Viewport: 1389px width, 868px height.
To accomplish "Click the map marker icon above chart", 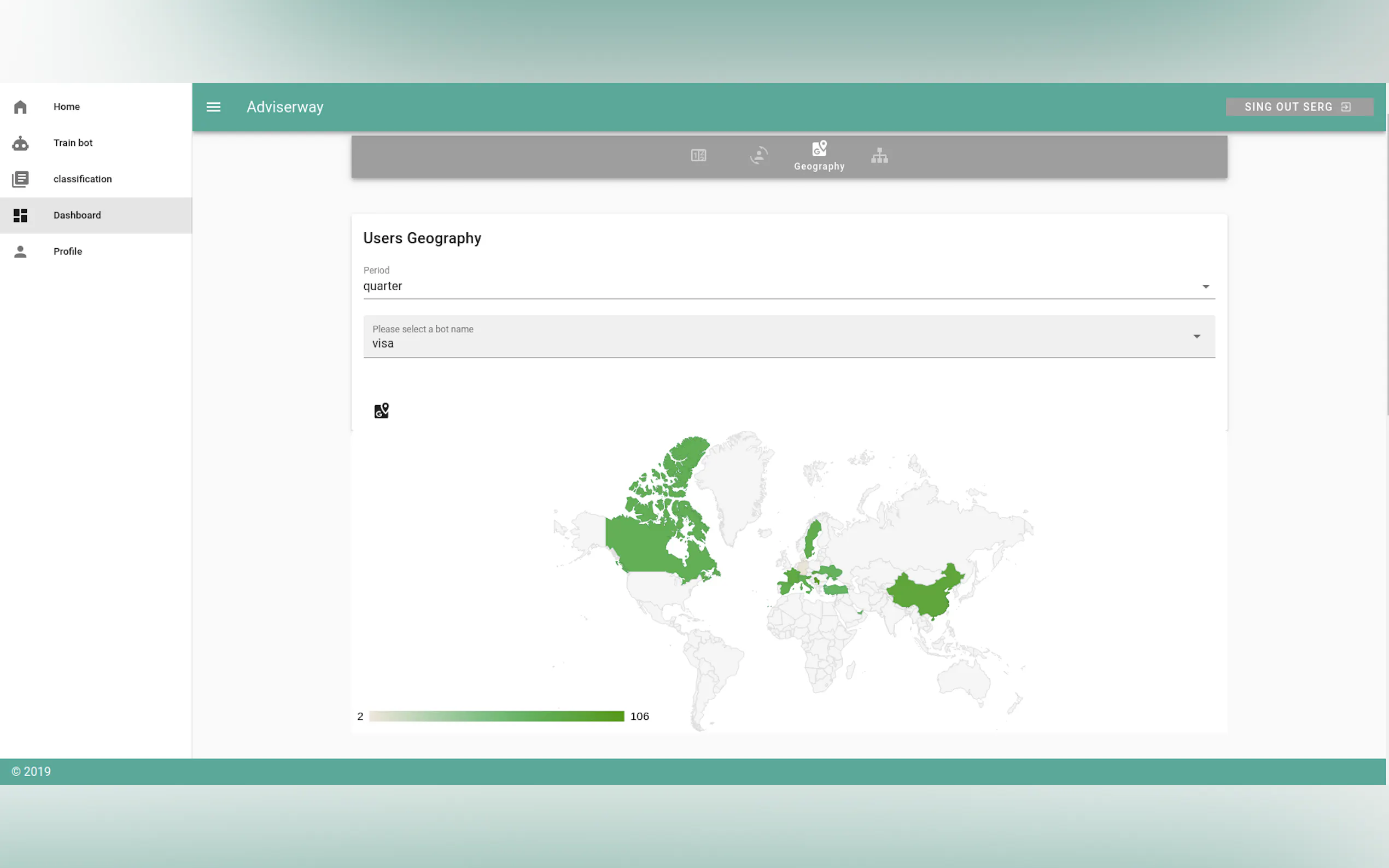I will (381, 410).
